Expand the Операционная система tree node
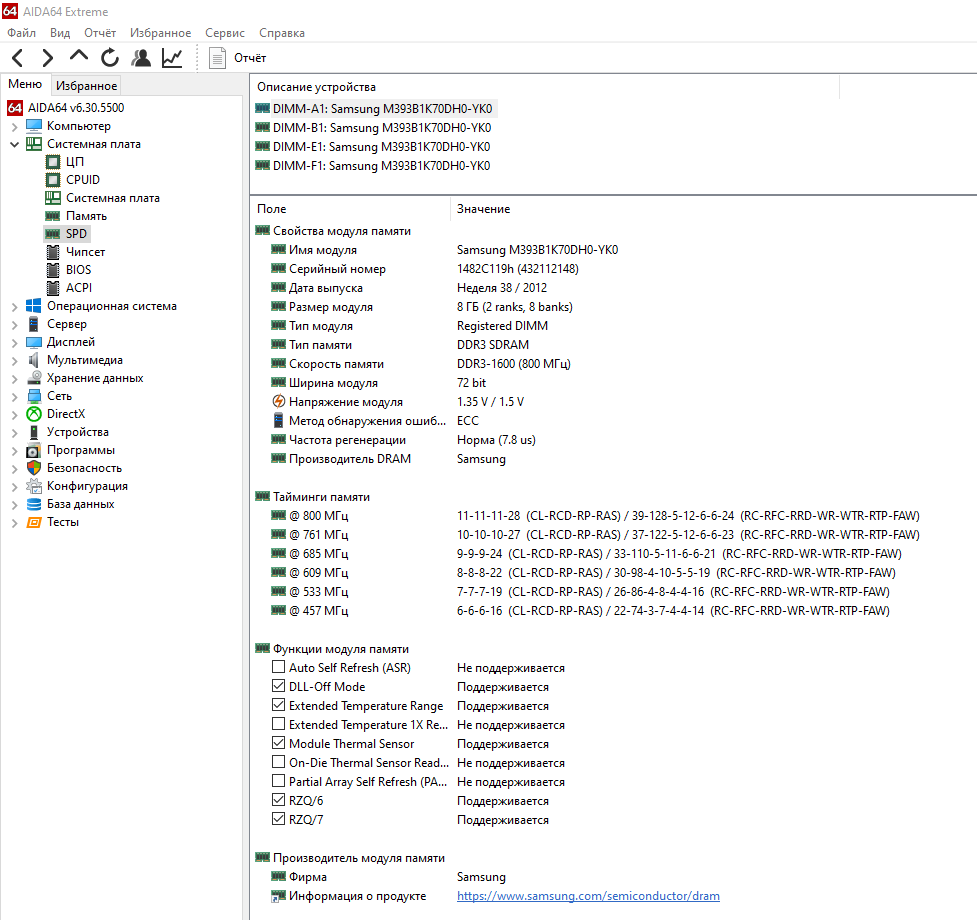 pos(14,306)
